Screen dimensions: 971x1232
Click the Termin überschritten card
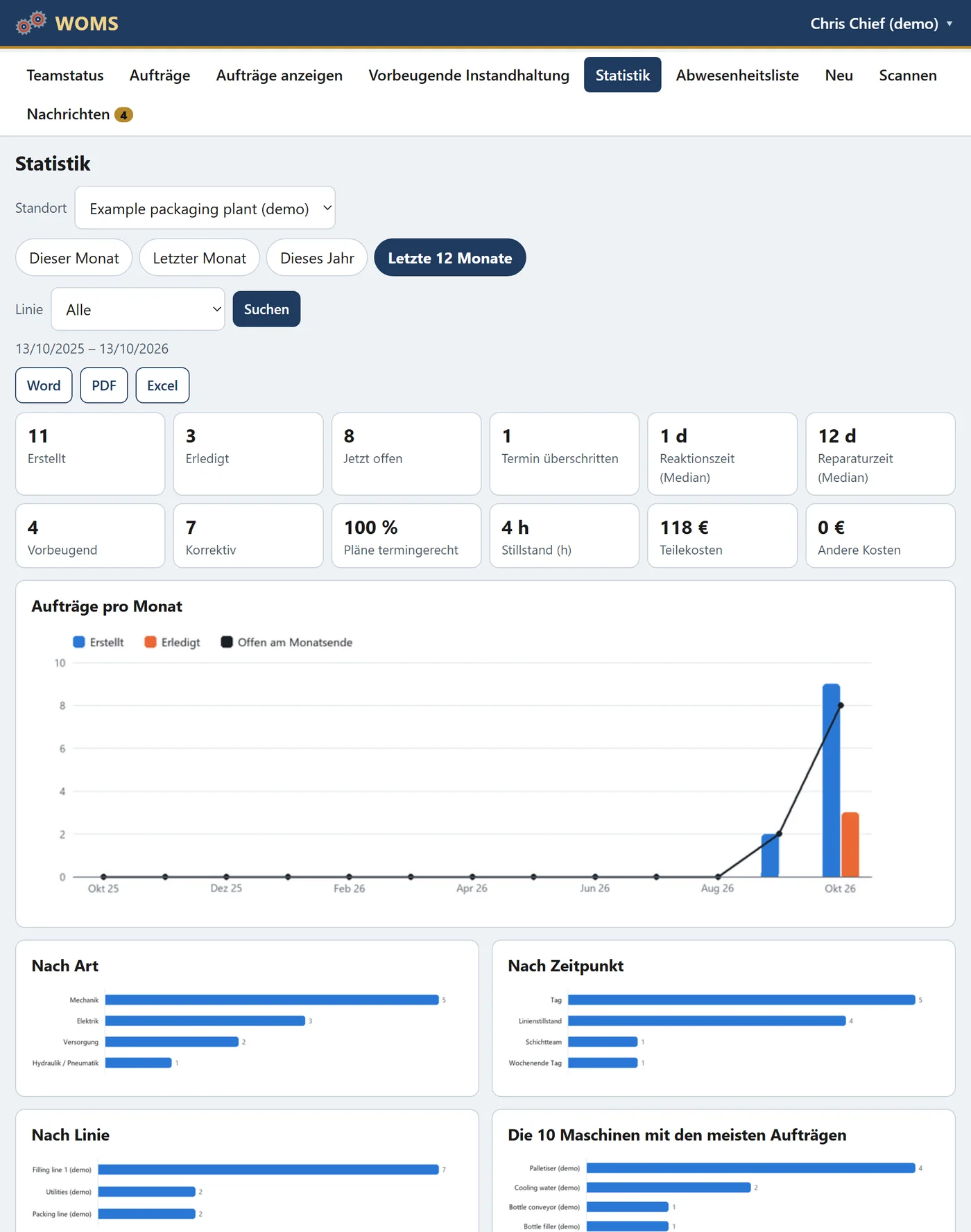pyautogui.click(x=565, y=454)
